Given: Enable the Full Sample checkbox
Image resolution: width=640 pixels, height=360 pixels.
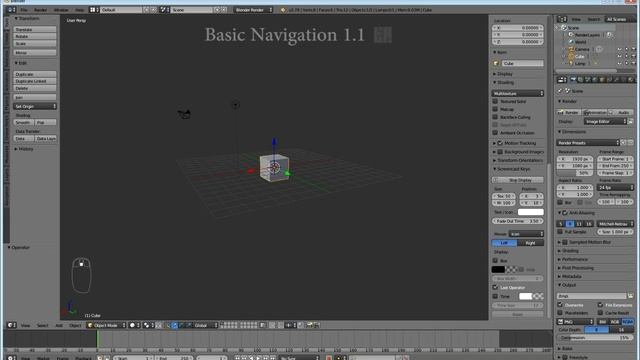Looking at the screenshot, I should coord(560,232).
